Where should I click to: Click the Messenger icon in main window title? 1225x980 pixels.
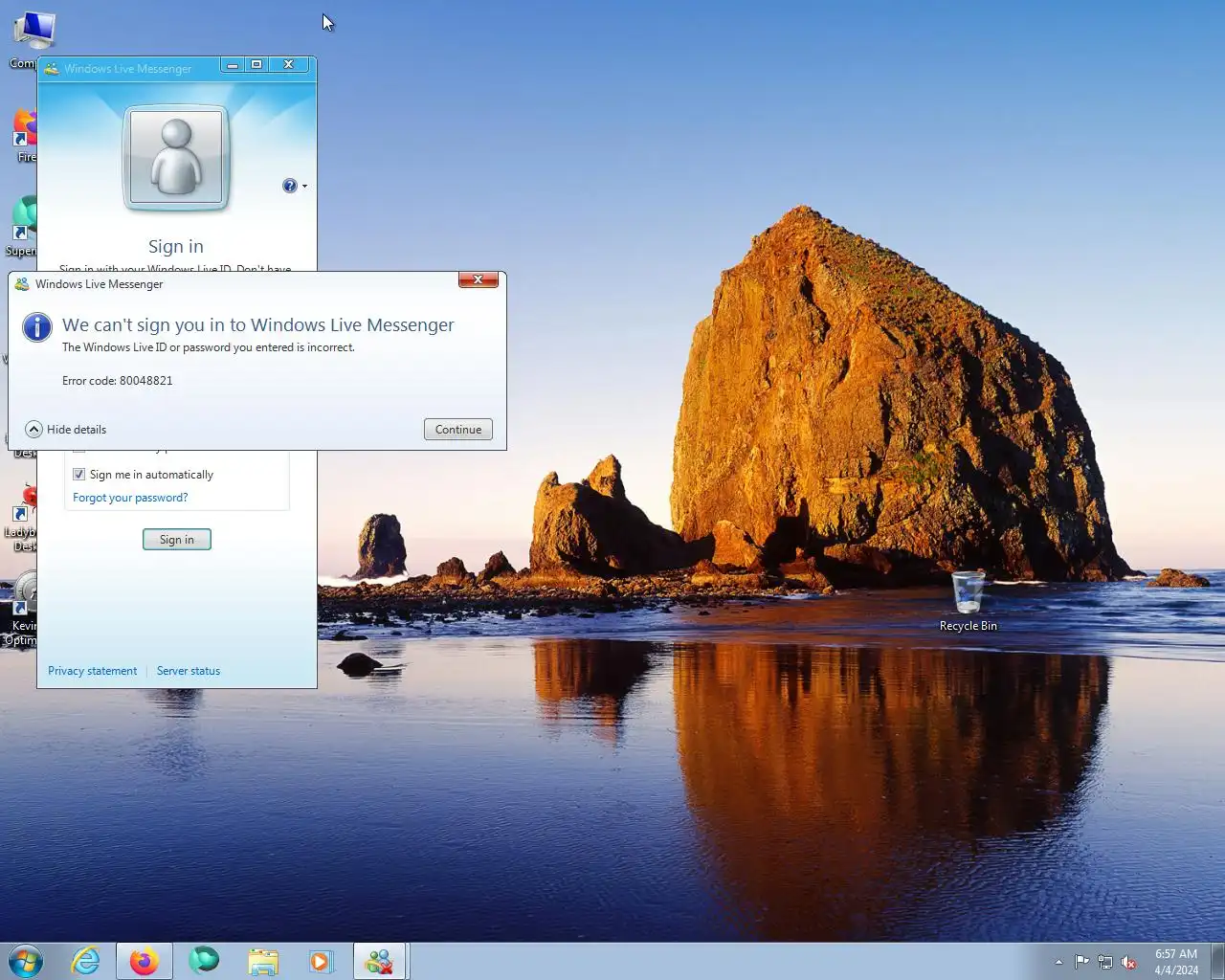(x=52, y=69)
